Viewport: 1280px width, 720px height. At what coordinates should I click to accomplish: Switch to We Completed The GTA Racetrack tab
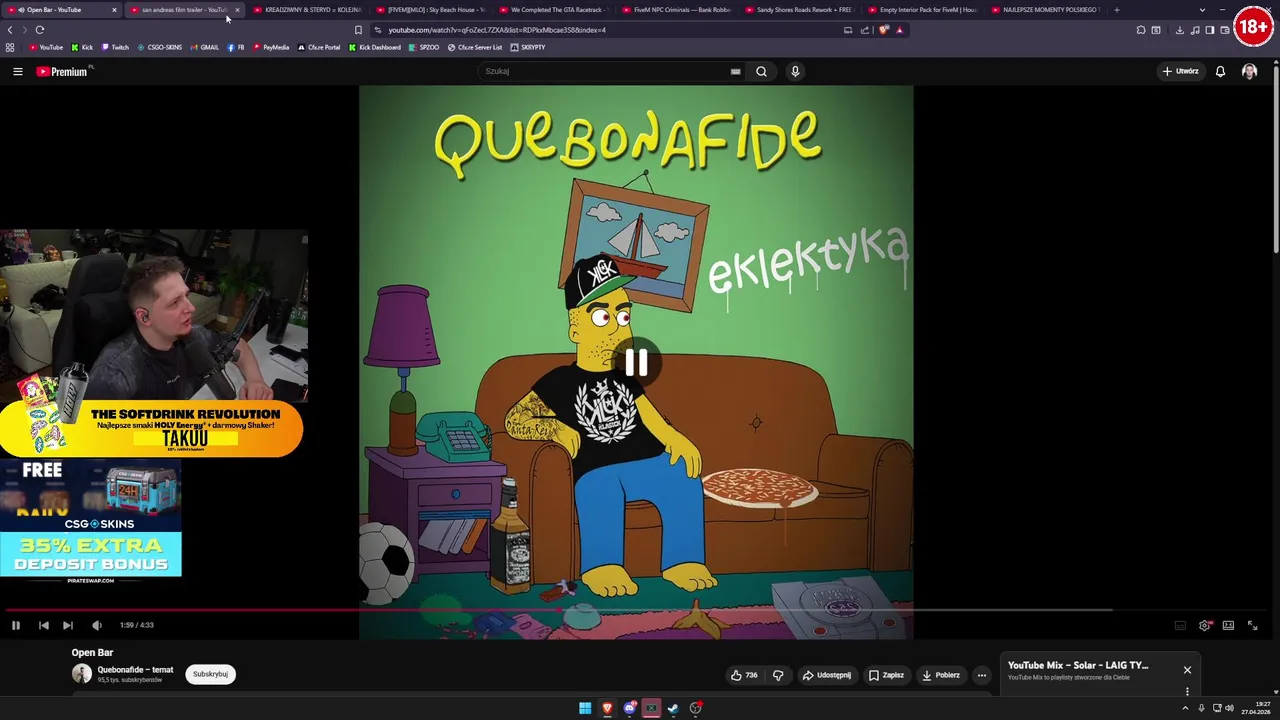click(553, 10)
